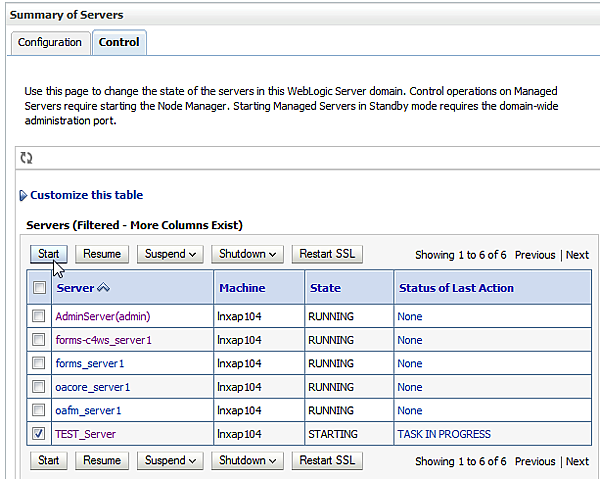
Task: Open the oacore_server1 server link
Action: 93,387
